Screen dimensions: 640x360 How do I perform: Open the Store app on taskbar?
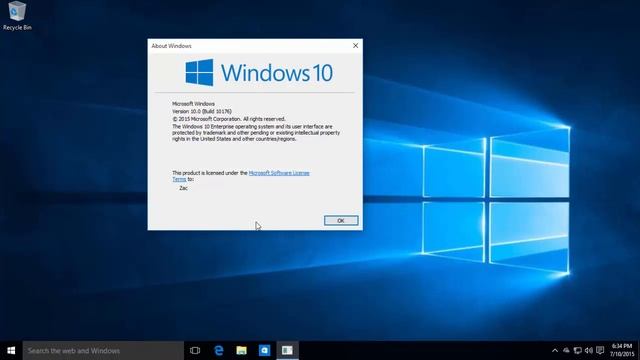[264, 351]
